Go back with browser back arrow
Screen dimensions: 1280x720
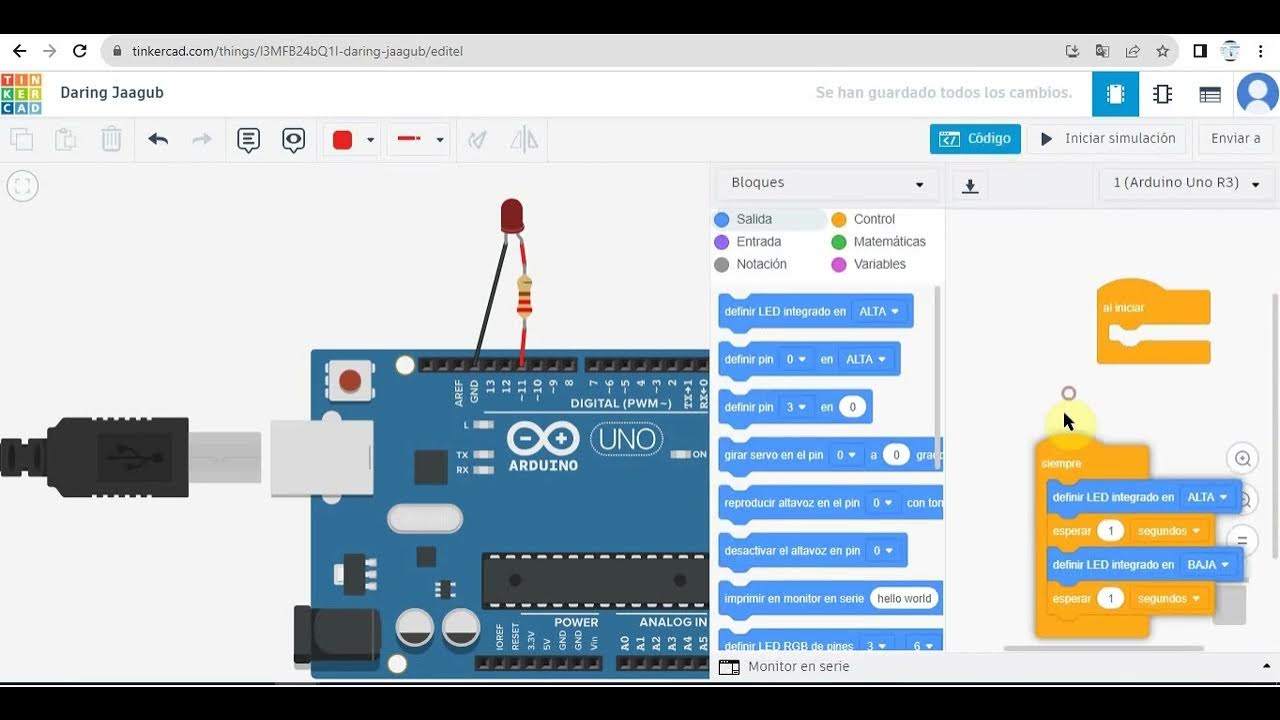point(19,51)
